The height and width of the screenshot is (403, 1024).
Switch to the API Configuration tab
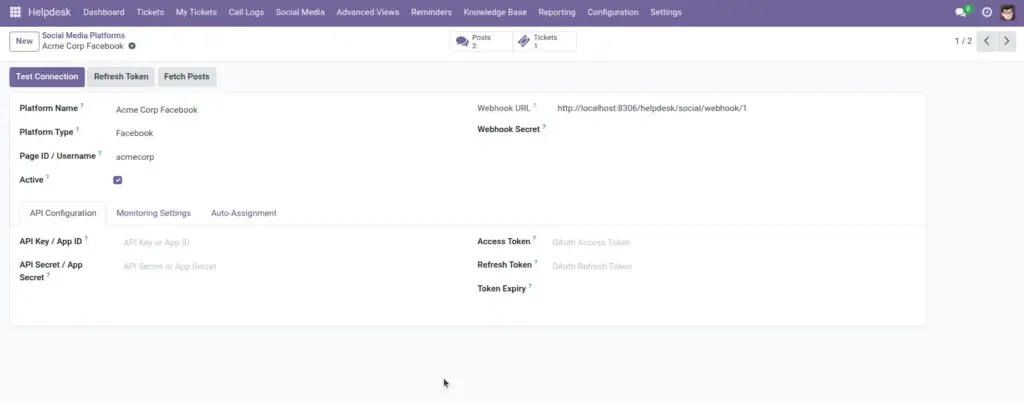[63, 213]
